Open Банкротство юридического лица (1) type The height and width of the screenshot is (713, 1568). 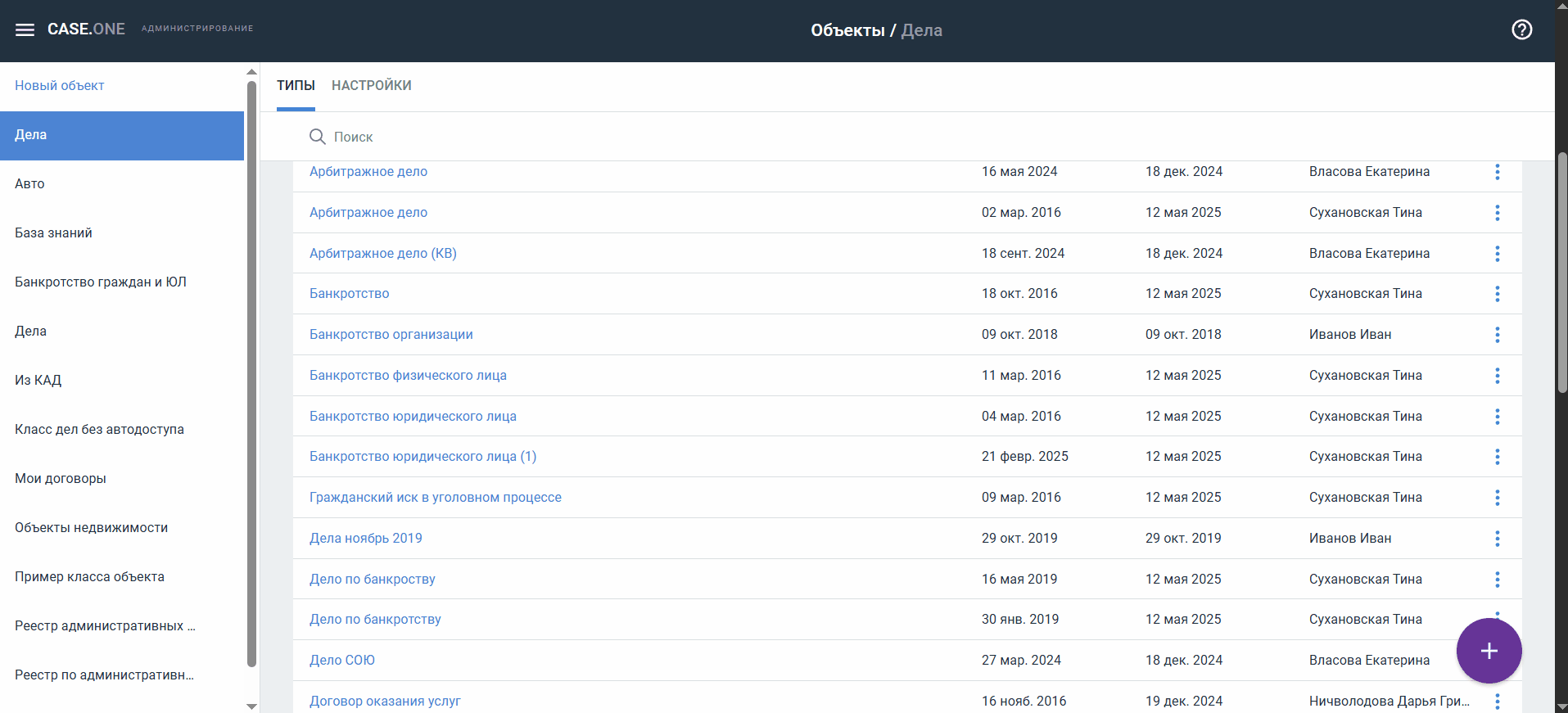423,457
